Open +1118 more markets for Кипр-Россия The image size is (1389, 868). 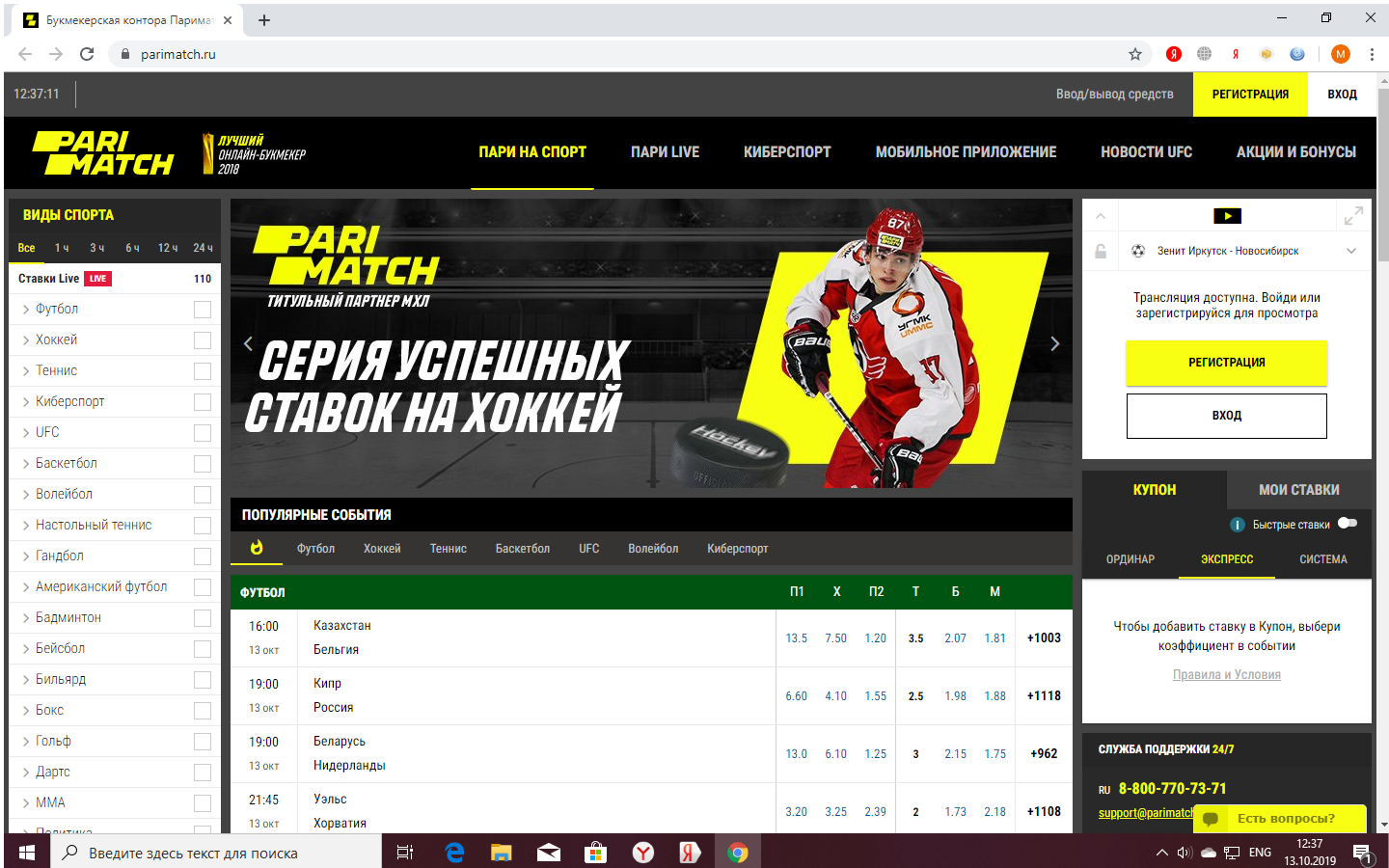click(x=1044, y=696)
